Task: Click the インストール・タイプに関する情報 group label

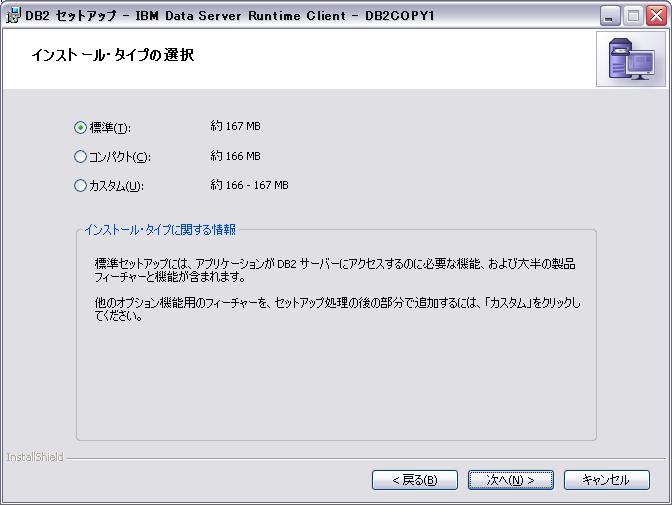Action: (160, 230)
